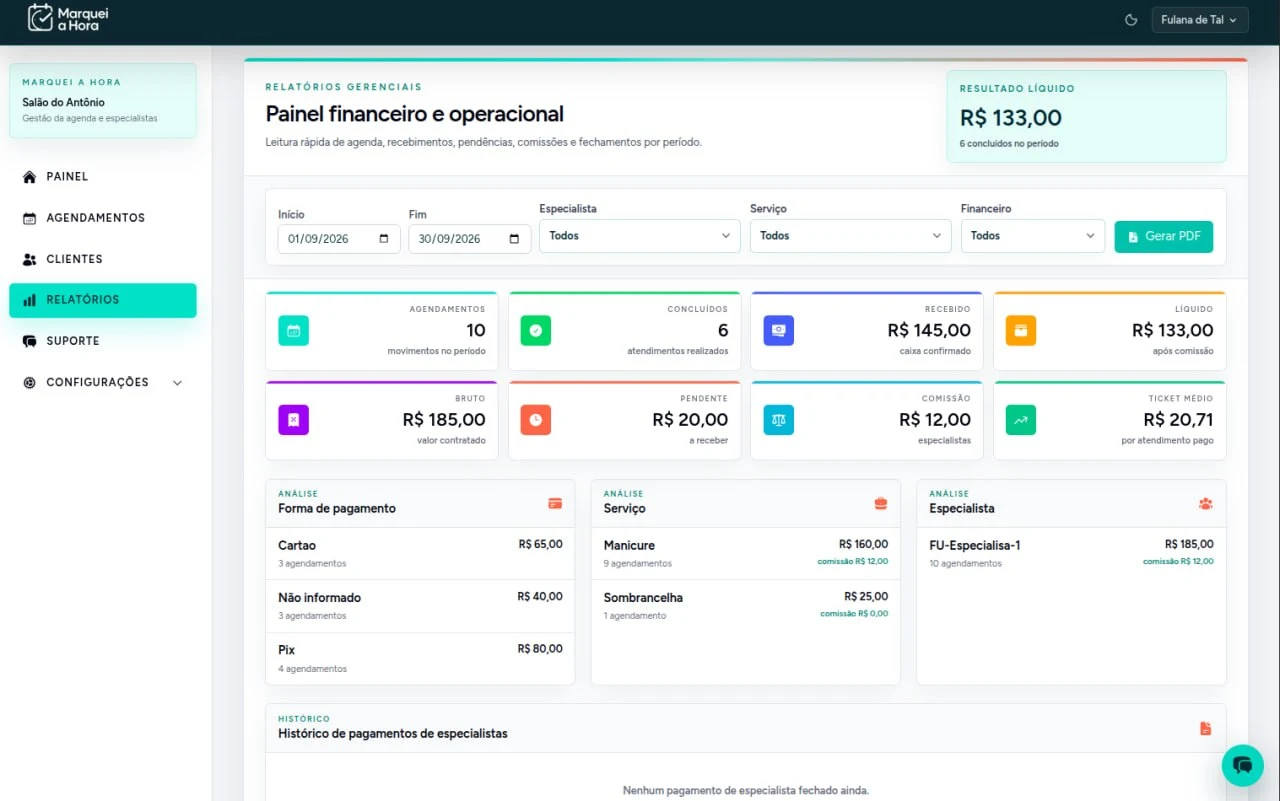Open Suporte in the sidebar
Screen dimensions: 1280x801
103,341
